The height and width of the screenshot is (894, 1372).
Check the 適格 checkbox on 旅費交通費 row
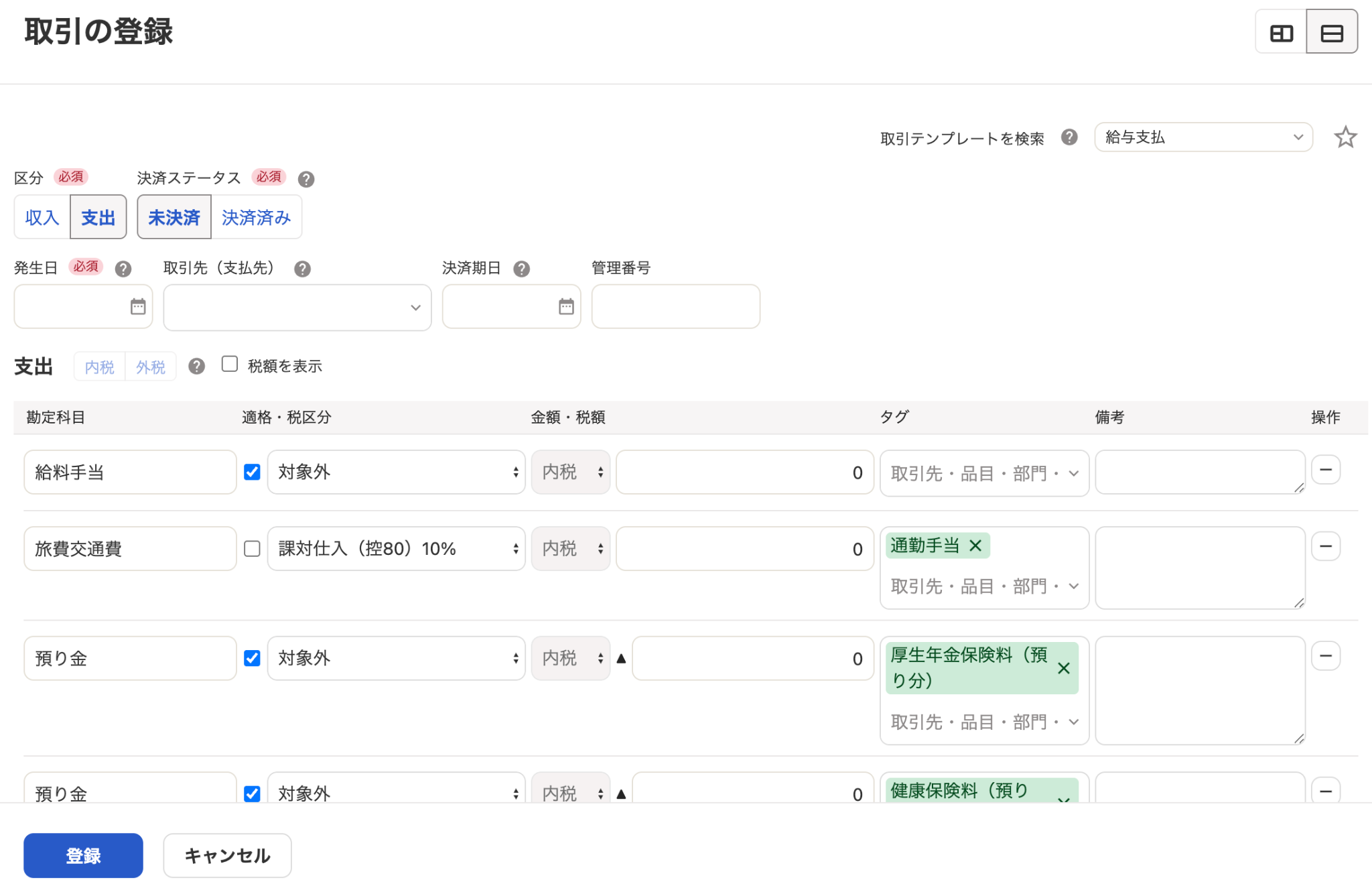pyautogui.click(x=252, y=548)
